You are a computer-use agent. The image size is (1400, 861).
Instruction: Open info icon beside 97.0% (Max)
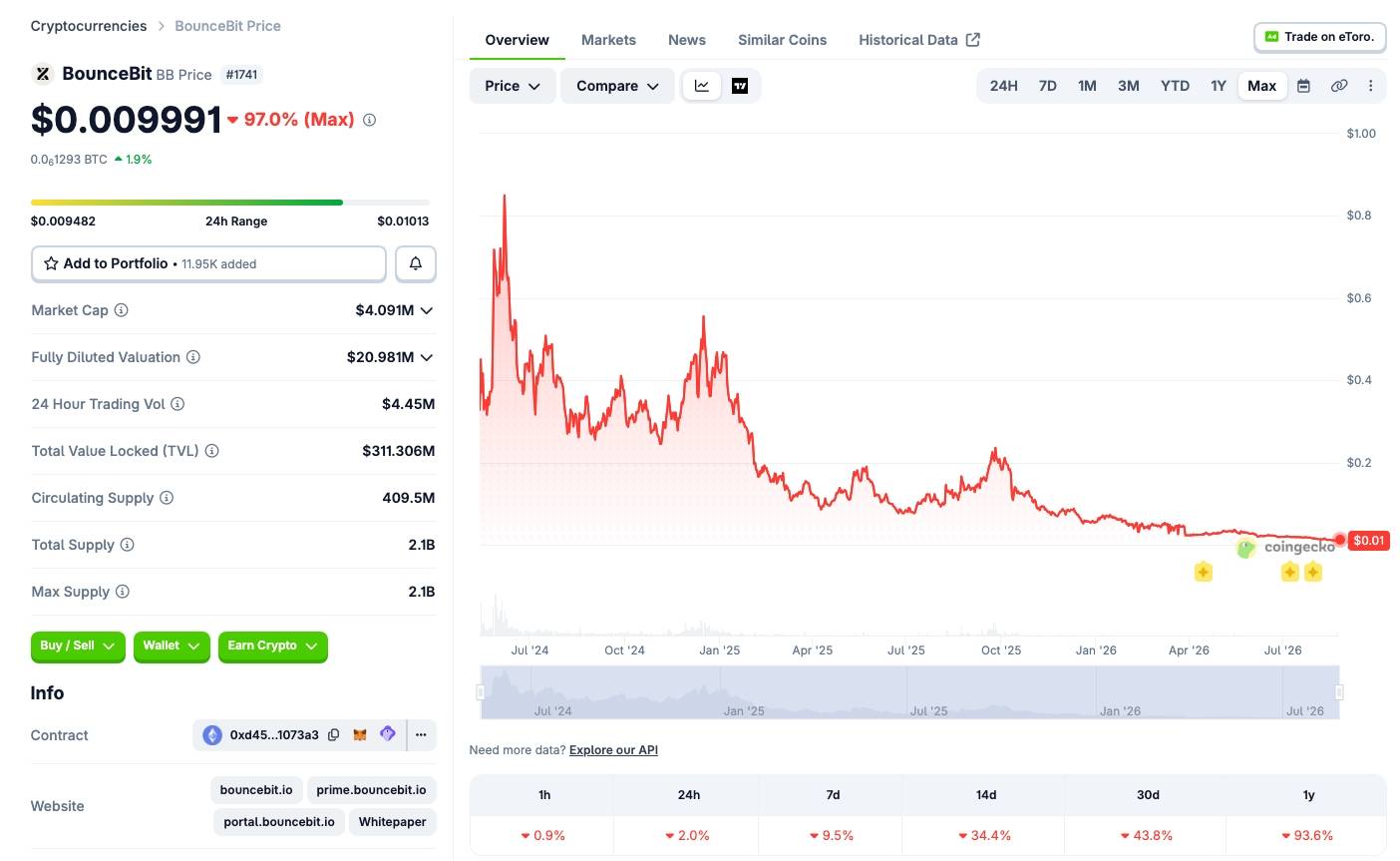(369, 120)
